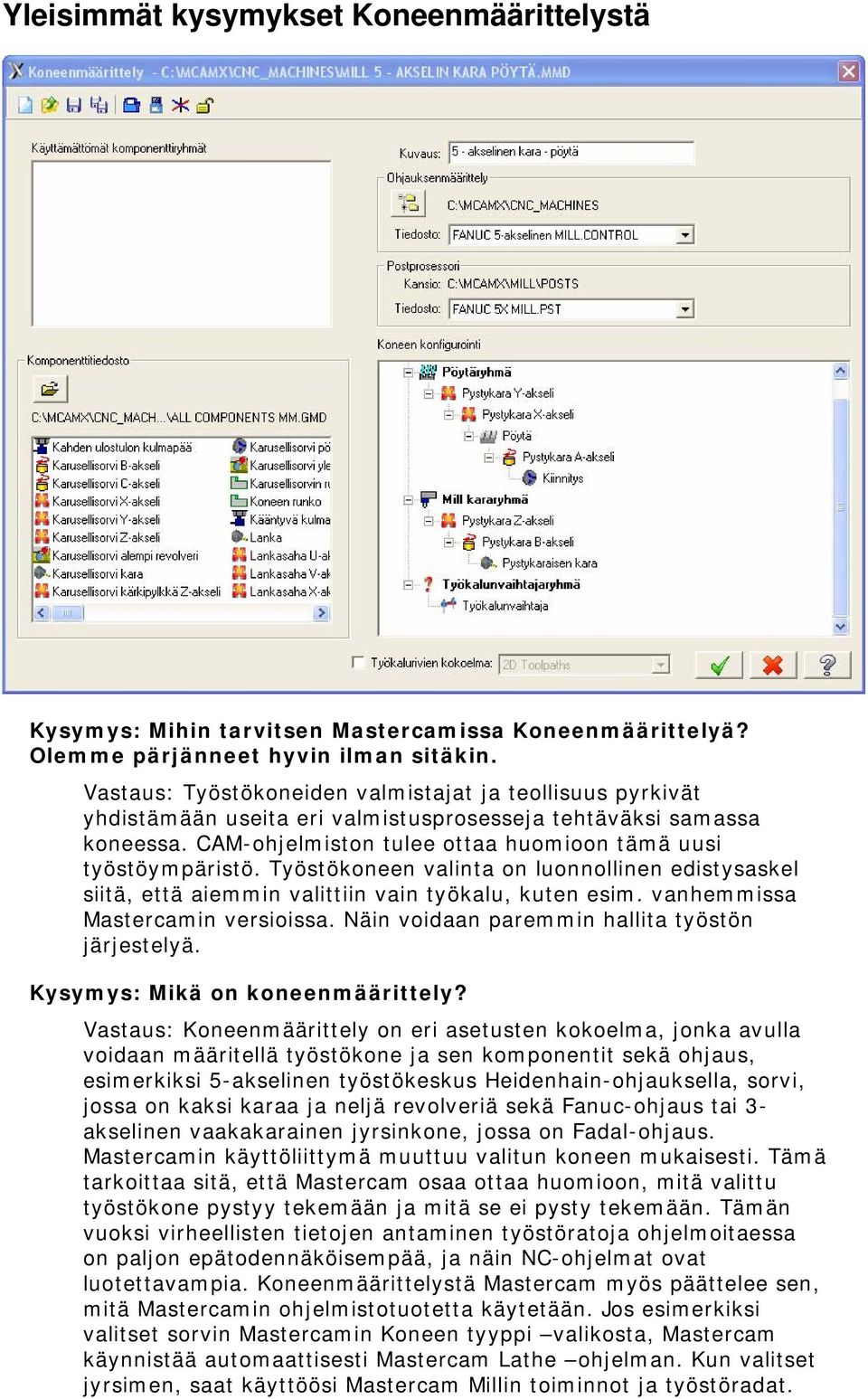Click the Kuvaus description input field
This screenshot has width=868, height=1399.
[x=571, y=152]
